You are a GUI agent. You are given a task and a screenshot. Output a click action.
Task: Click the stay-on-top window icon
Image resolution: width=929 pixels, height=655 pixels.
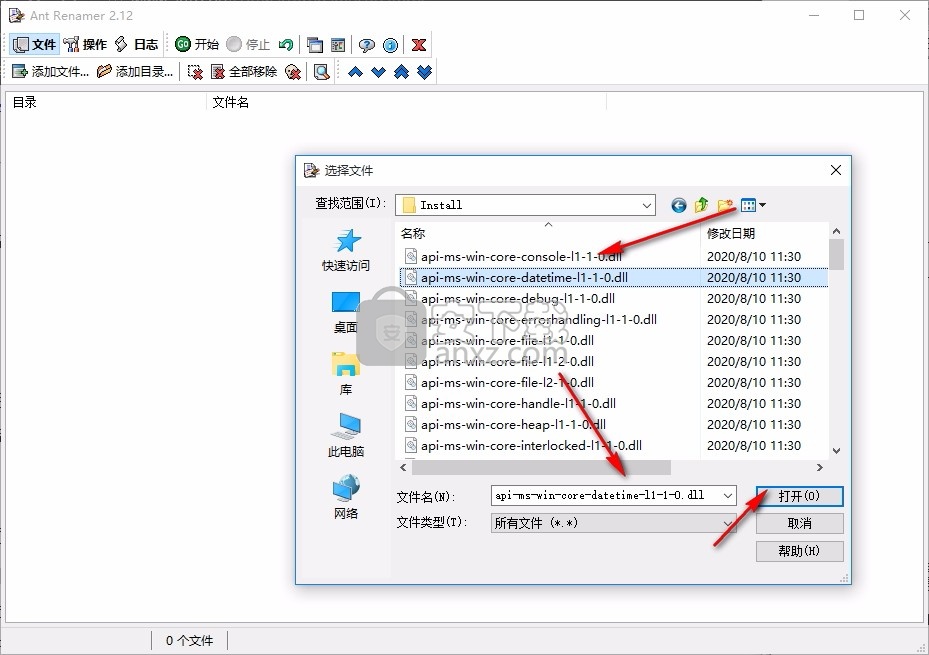point(315,44)
